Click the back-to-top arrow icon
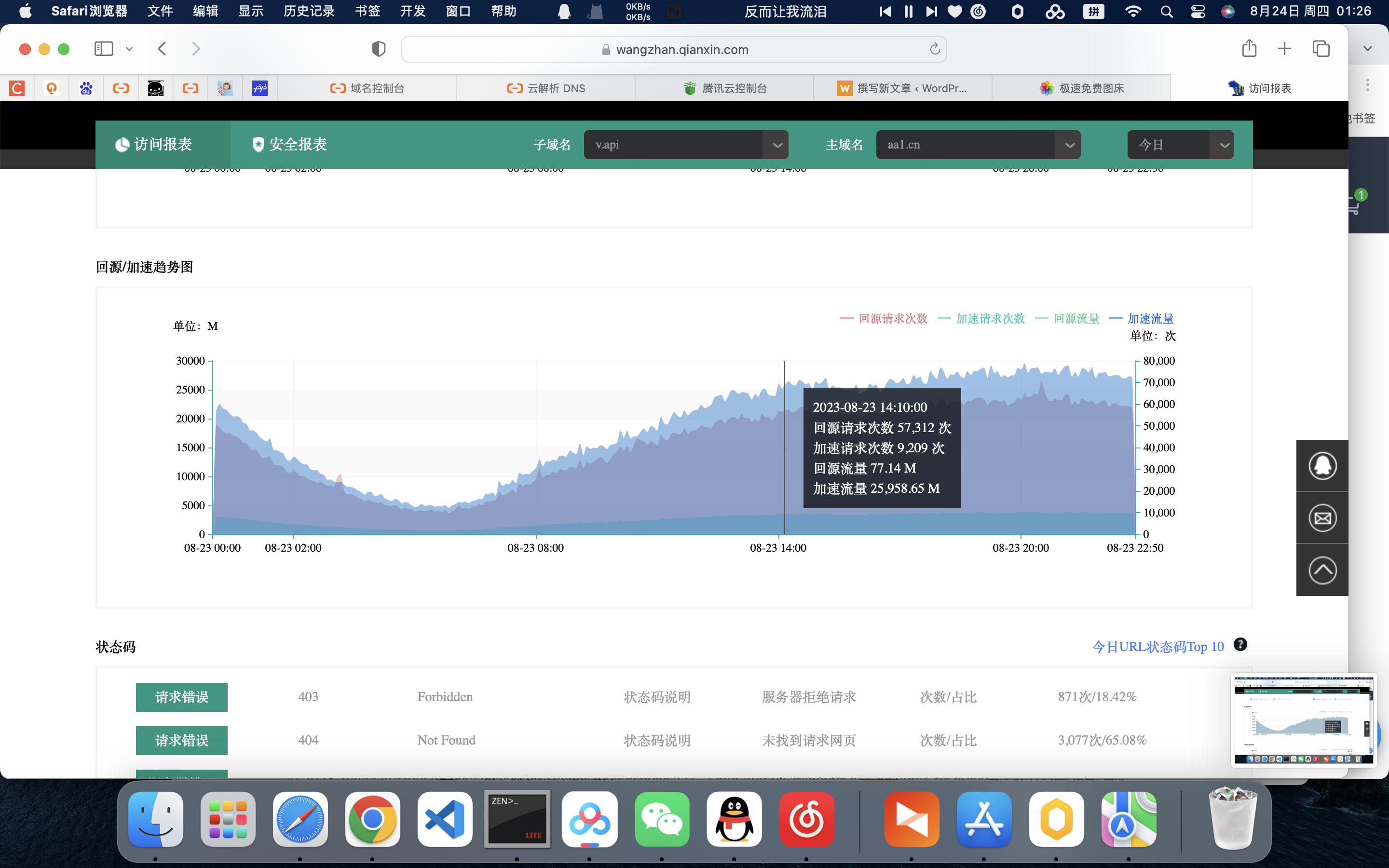1389x868 pixels. point(1322,570)
